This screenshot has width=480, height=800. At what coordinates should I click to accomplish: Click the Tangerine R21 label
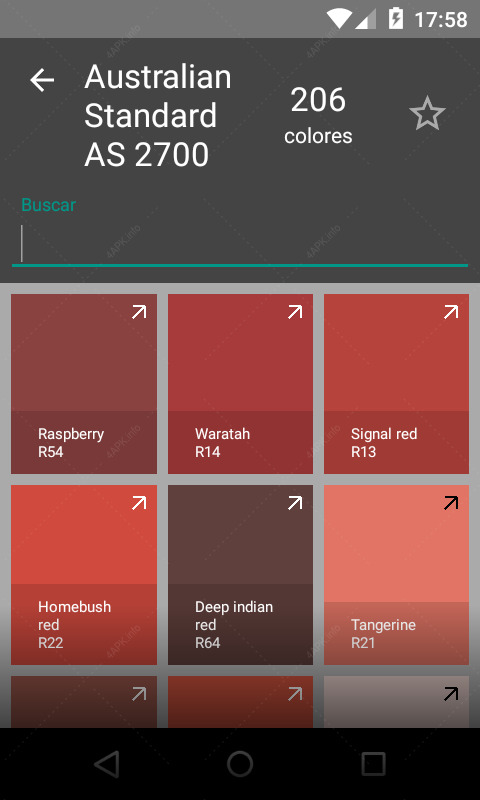[383, 634]
